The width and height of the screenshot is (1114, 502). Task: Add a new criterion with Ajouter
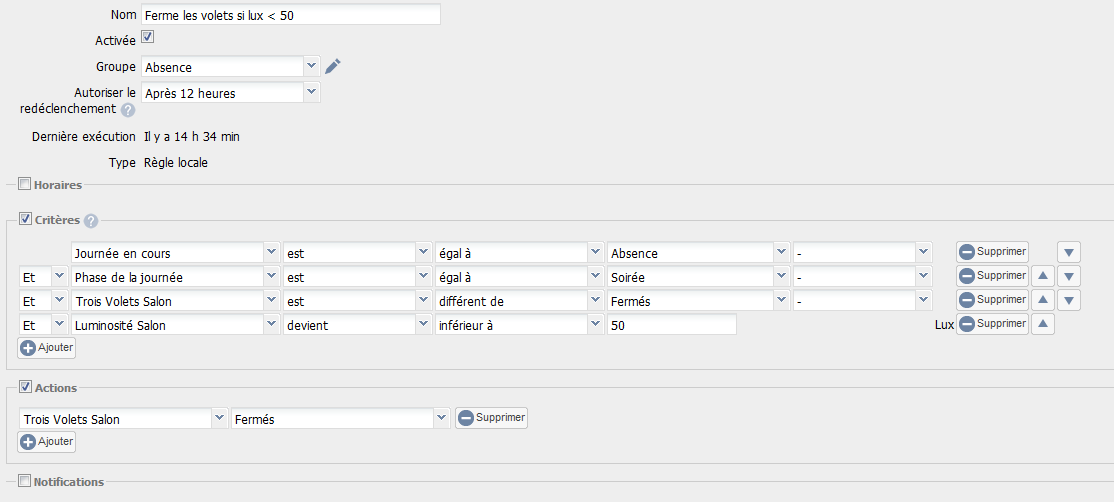click(46, 348)
